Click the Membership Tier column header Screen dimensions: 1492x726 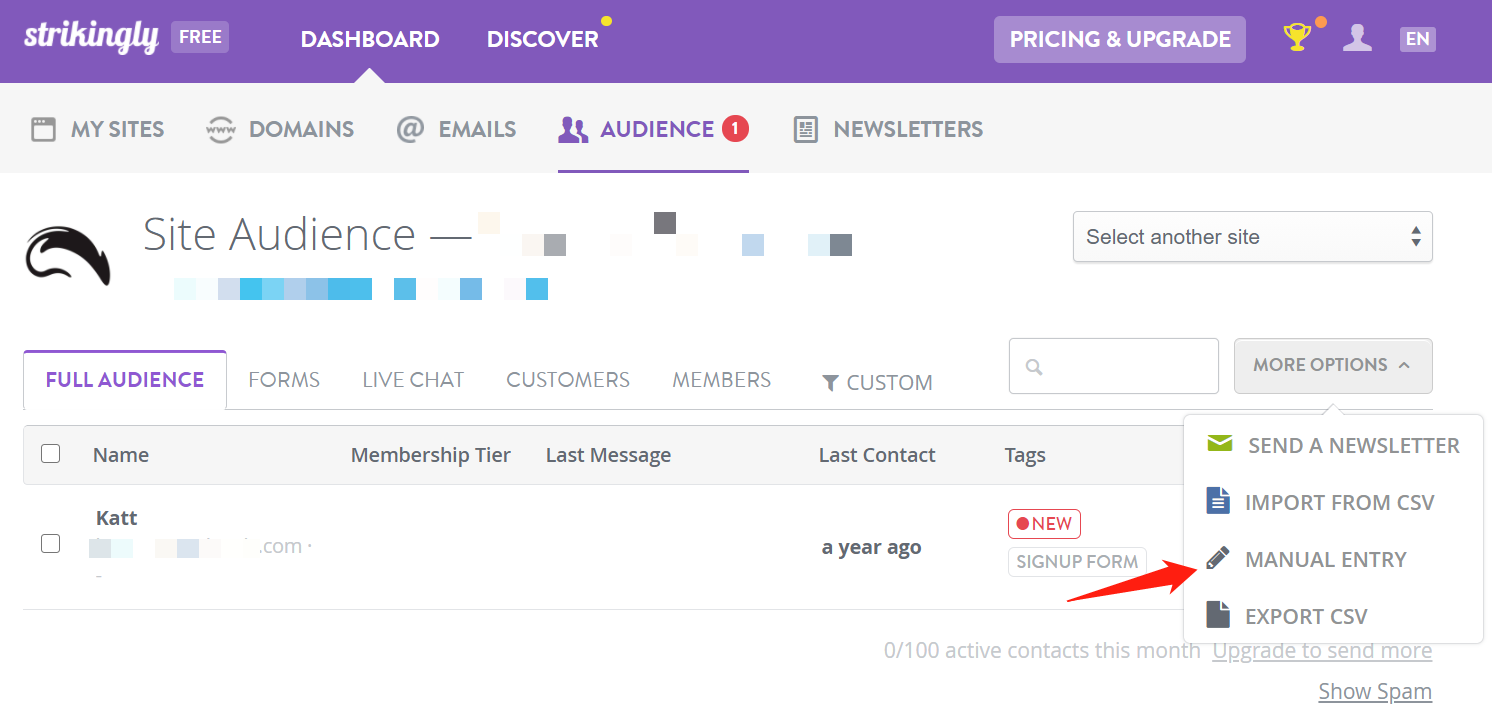tap(431, 455)
